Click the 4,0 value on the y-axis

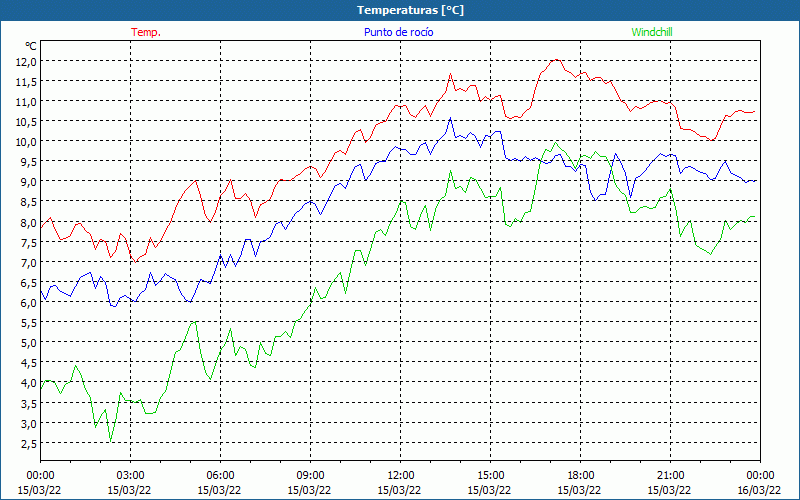pos(29,383)
